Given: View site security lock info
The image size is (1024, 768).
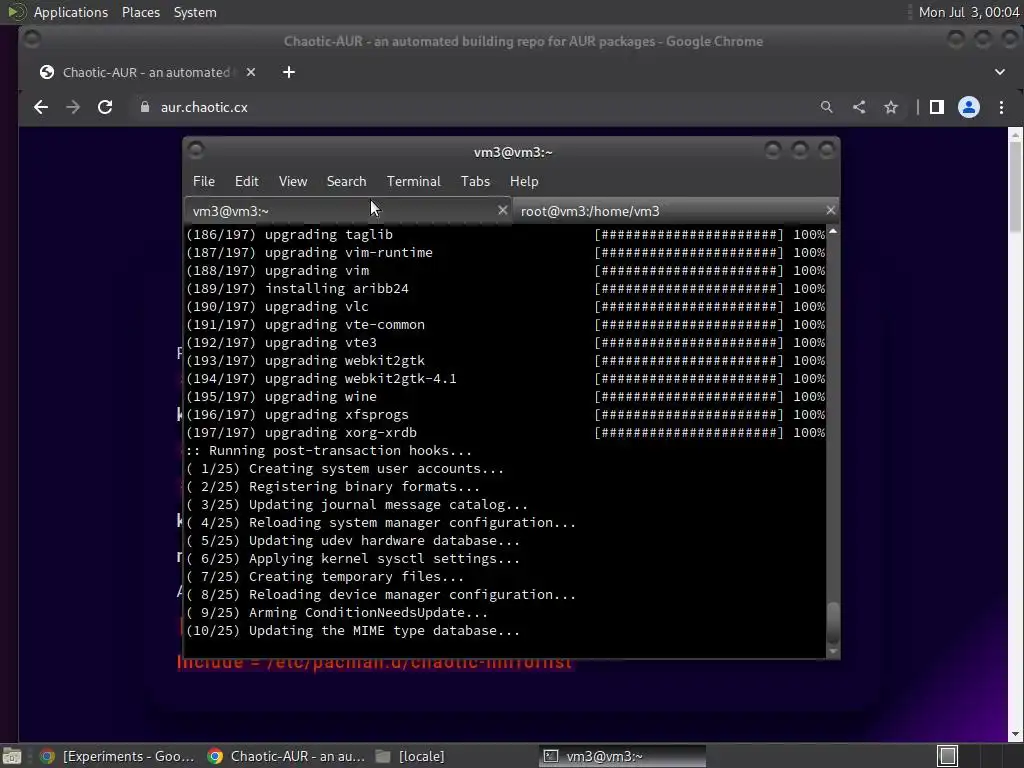Looking at the screenshot, I should [x=145, y=107].
